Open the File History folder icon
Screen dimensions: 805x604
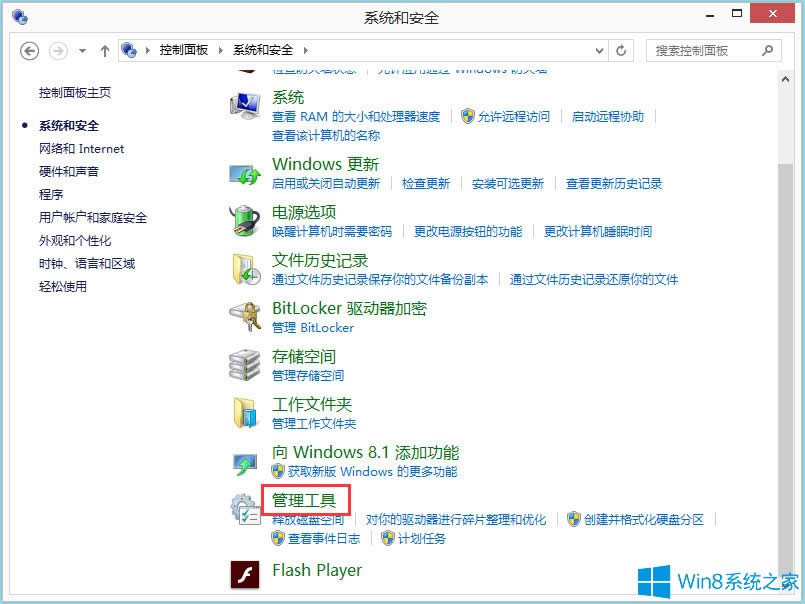point(245,269)
